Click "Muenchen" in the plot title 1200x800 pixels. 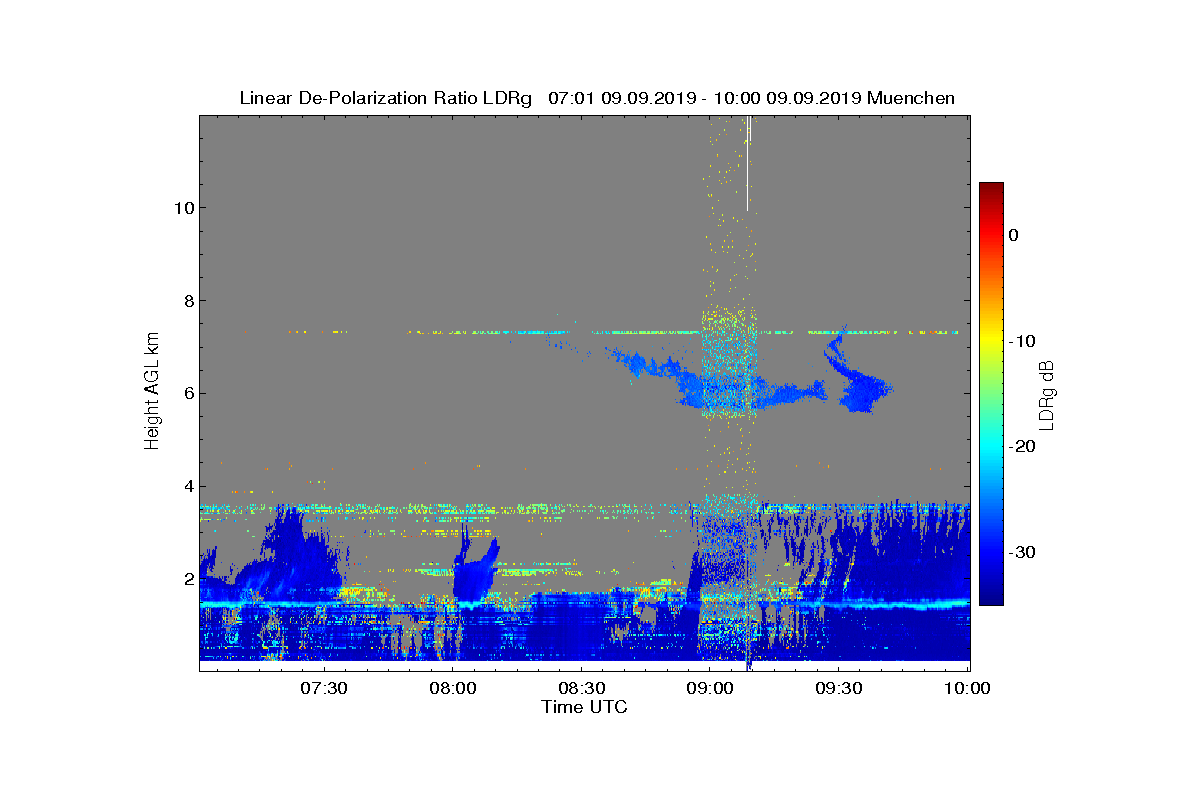click(911, 98)
